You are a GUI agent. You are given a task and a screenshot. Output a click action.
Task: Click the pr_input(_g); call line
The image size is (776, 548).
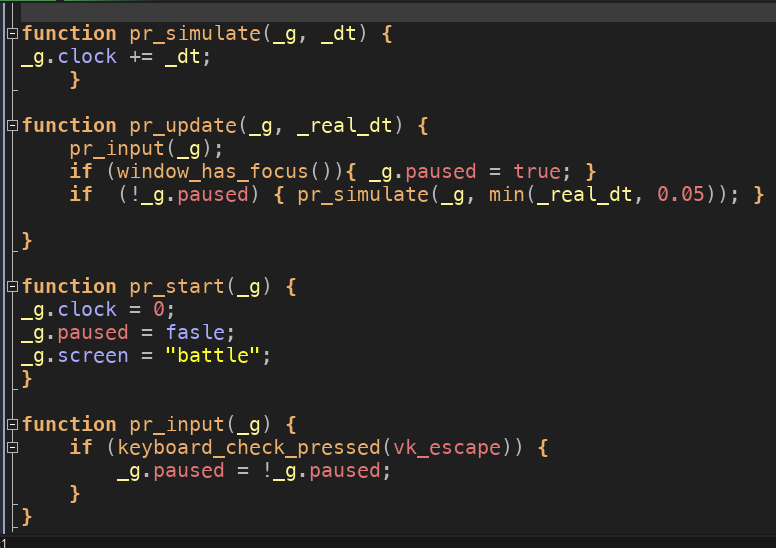146,149
